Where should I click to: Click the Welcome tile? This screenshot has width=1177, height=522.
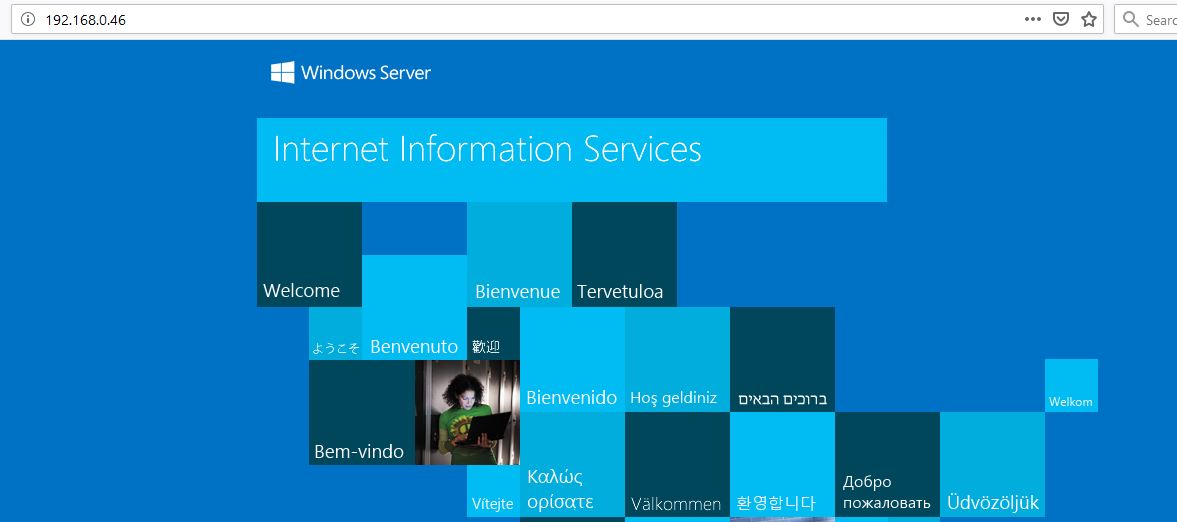tap(309, 255)
